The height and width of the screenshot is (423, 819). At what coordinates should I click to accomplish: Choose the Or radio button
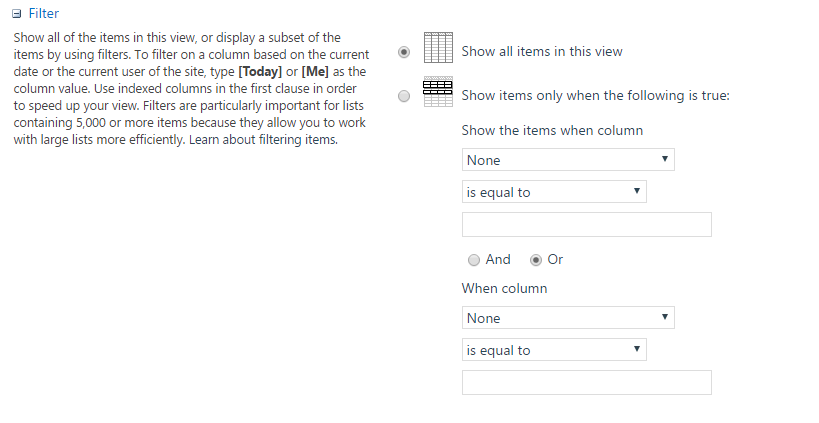click(536, 260)
